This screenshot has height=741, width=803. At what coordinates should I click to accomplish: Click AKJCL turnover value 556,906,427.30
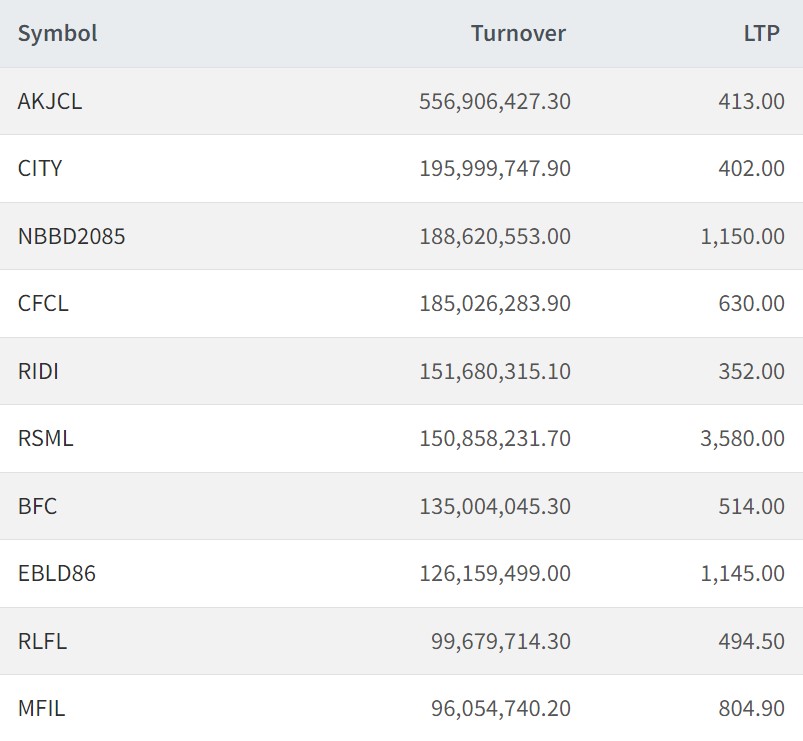pyautogui.click(x=495, y=101)
